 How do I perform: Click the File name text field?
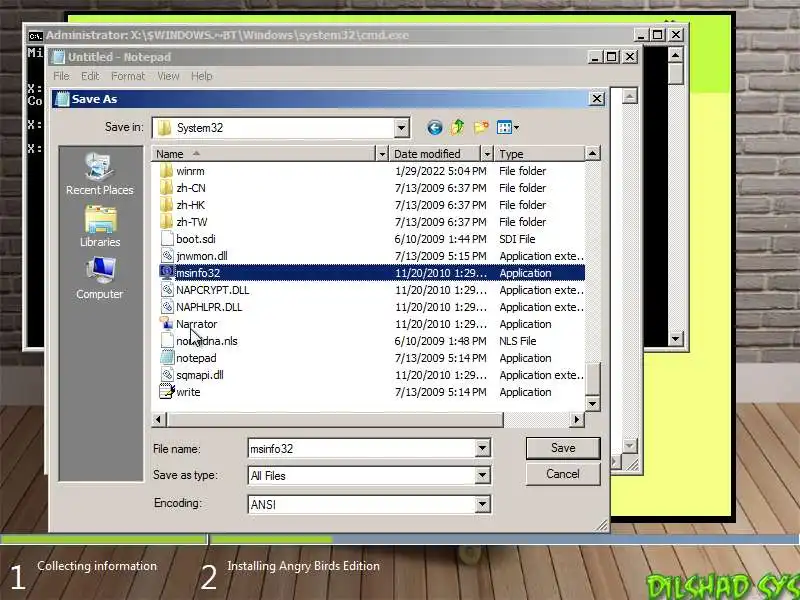click(362, 448)
